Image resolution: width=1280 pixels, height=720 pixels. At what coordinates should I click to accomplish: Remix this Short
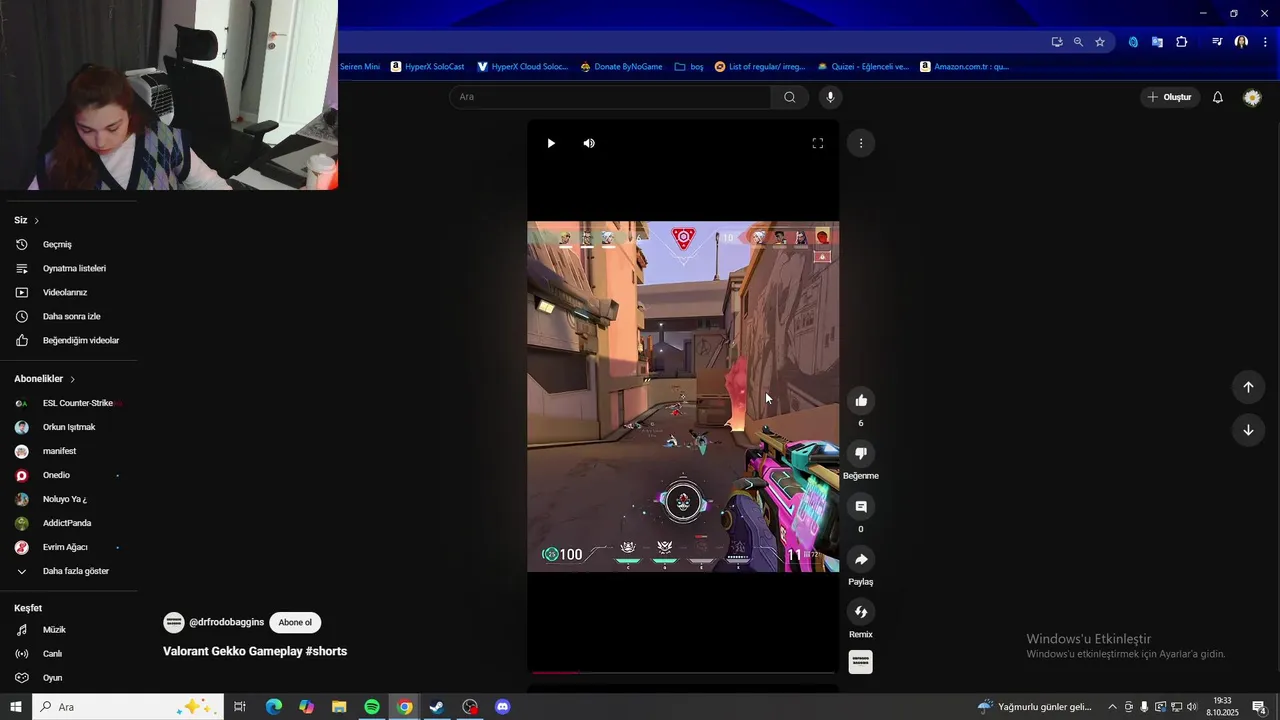click(x=861, y=612)
